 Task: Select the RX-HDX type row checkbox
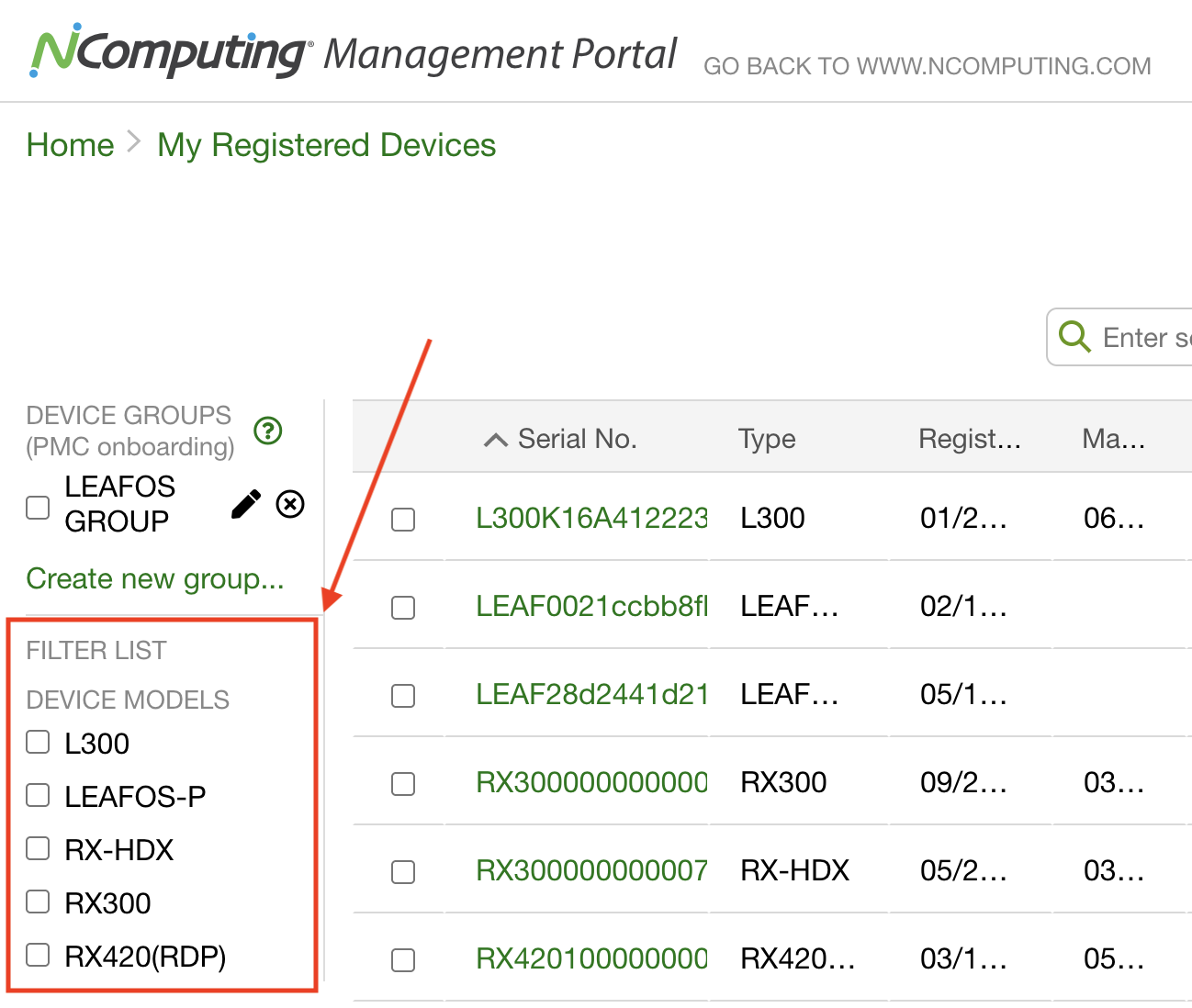pos(403,872)
